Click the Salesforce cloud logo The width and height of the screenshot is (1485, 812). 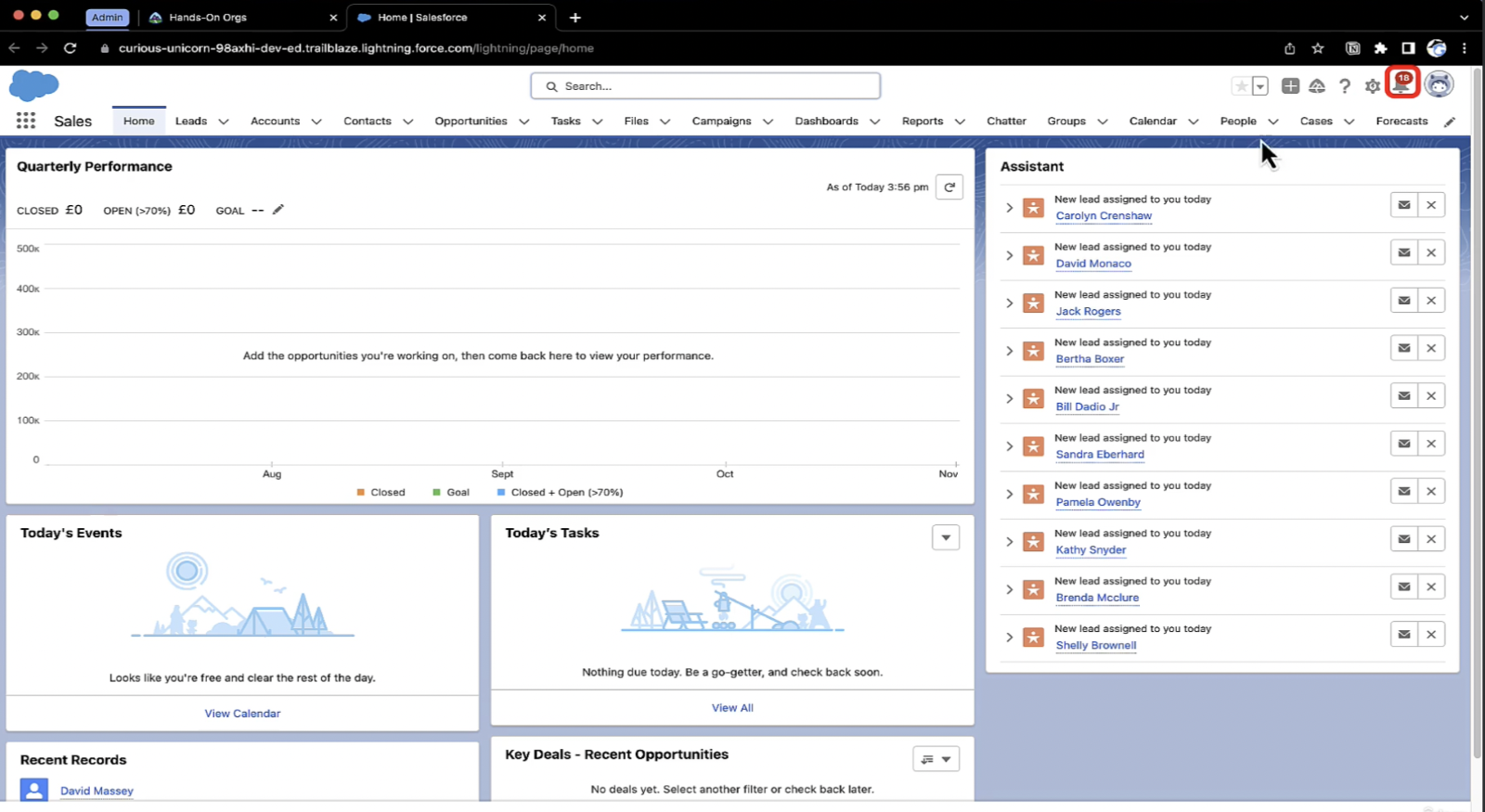33,85
